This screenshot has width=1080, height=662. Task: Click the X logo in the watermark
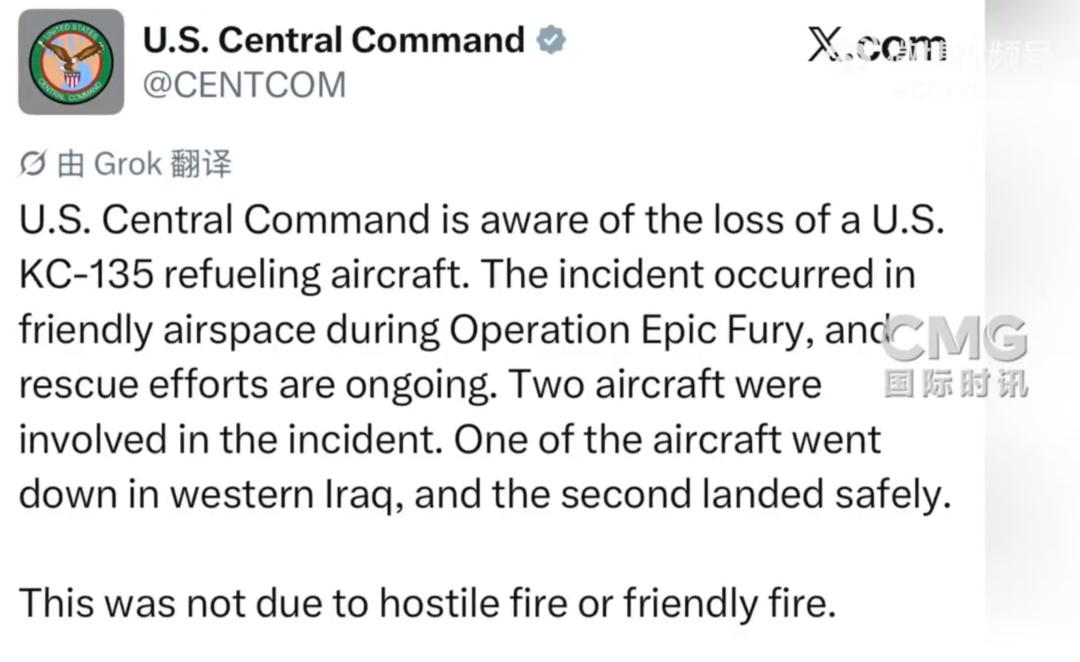tap(828, 44)
